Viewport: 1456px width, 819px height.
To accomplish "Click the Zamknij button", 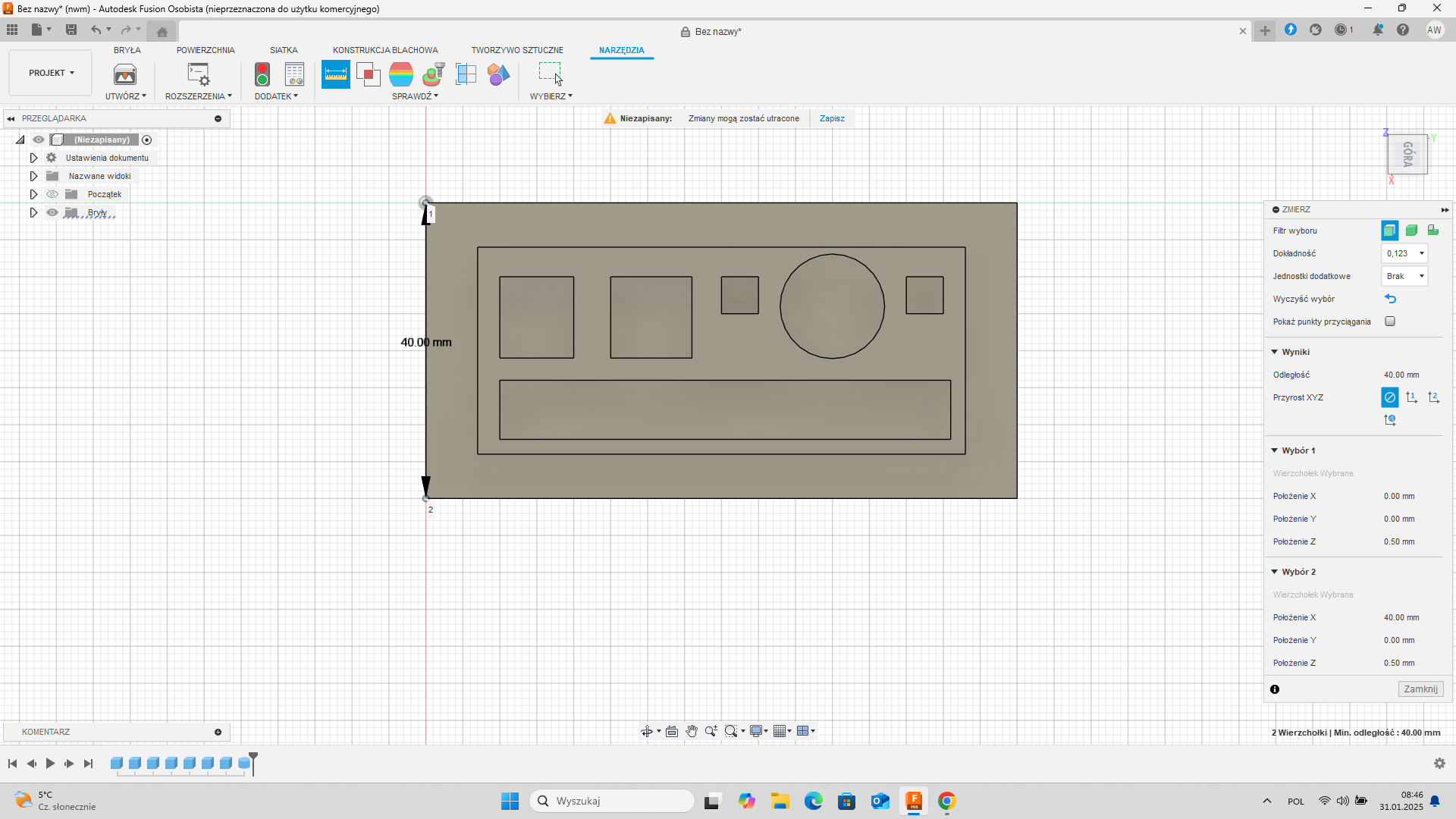I will [1420, 689].
